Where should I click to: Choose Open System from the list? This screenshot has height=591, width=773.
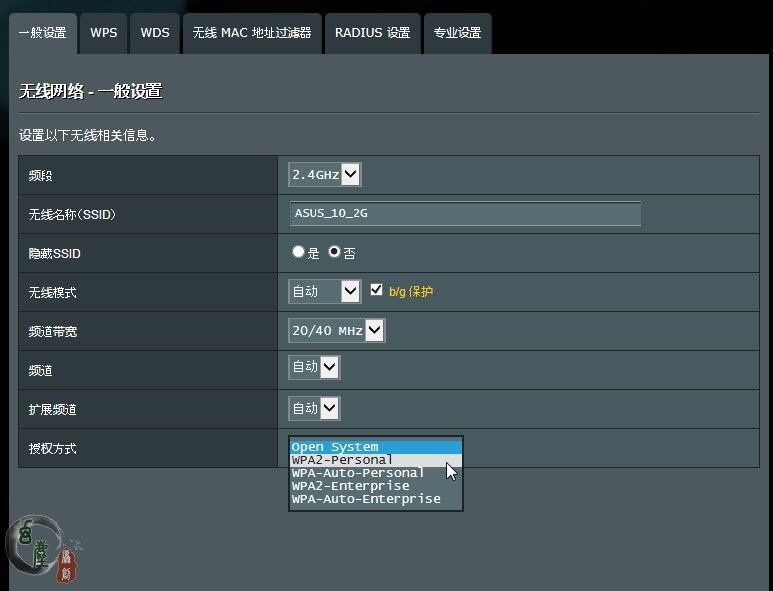375,447
